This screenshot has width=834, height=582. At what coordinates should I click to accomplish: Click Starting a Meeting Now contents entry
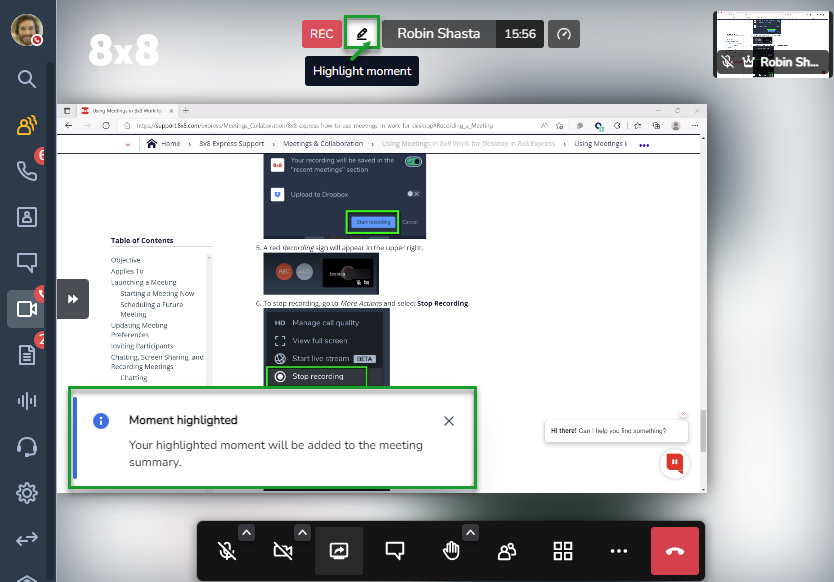point(157,294)
